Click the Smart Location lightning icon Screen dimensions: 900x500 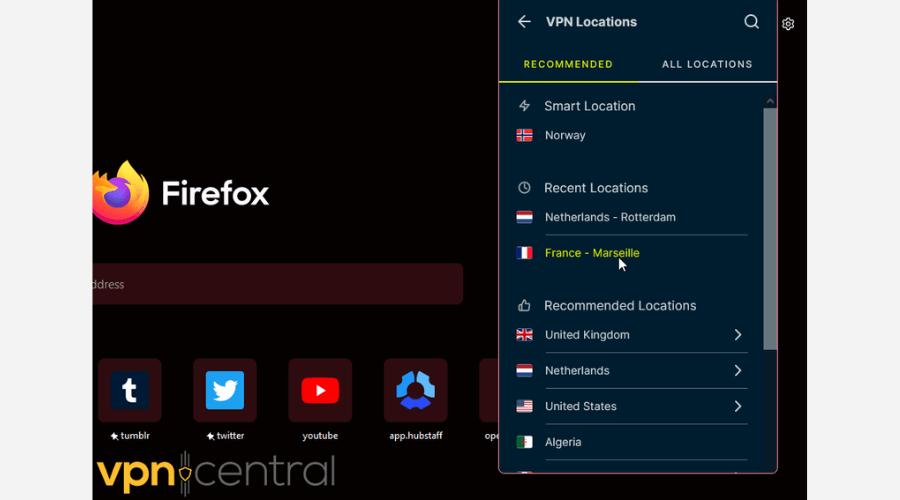click(x=524, y=106)
